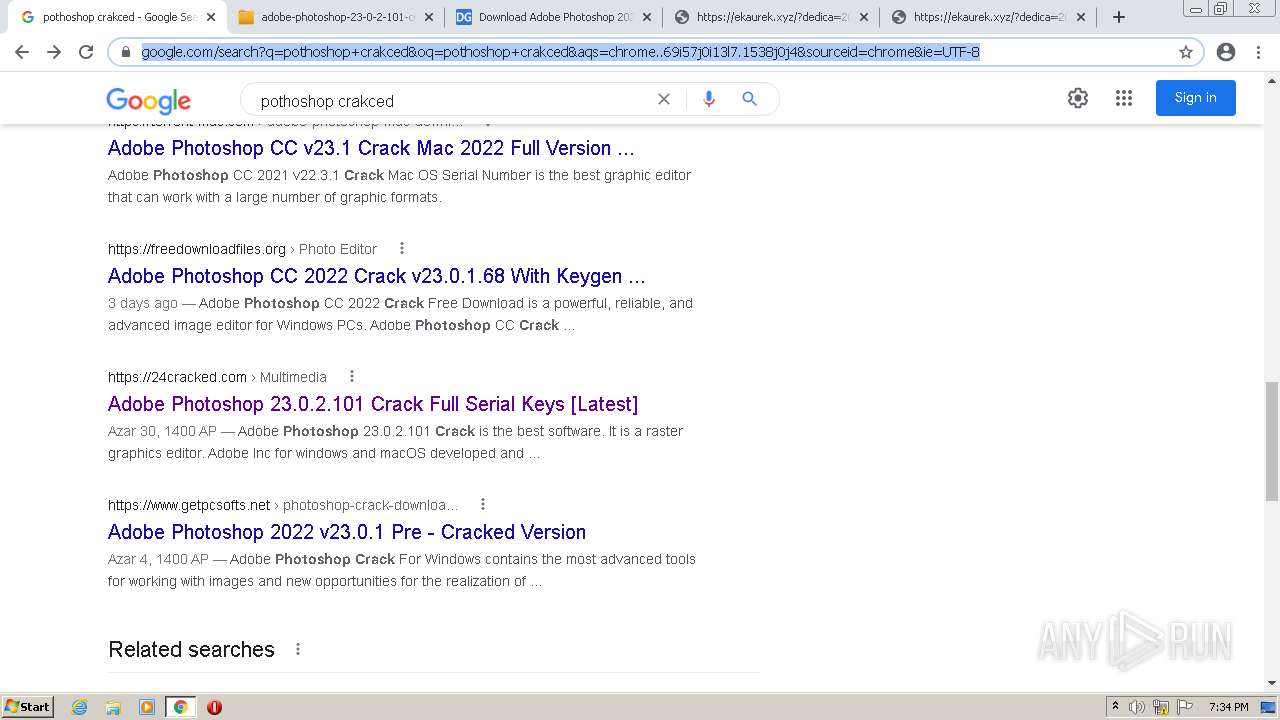The width and height of the screenshot is (1280, 720).
Task: Click the taskbar clock showing 7:34 PM
Action: pyautogui.click(x=1228, y=707)
